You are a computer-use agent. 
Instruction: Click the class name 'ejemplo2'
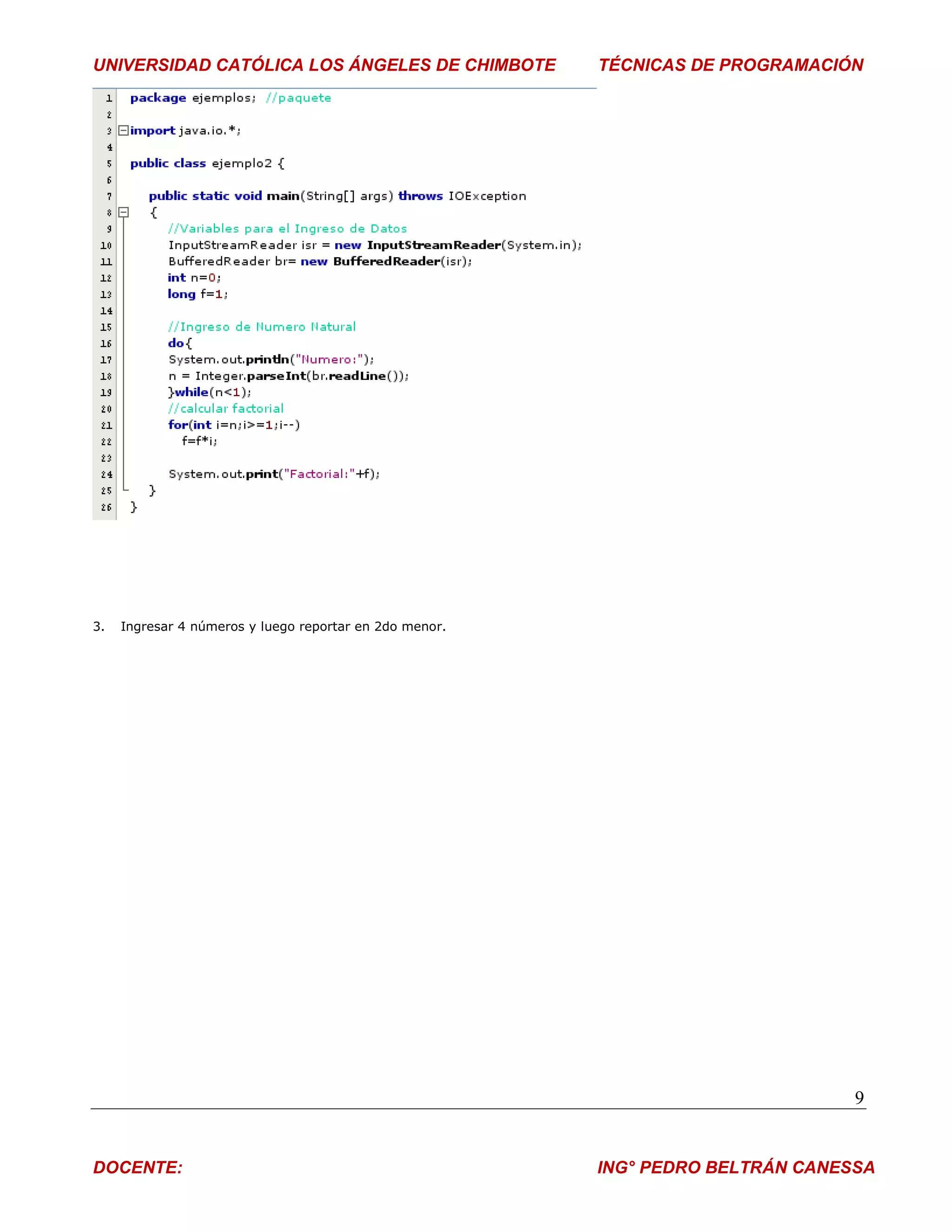241,164
